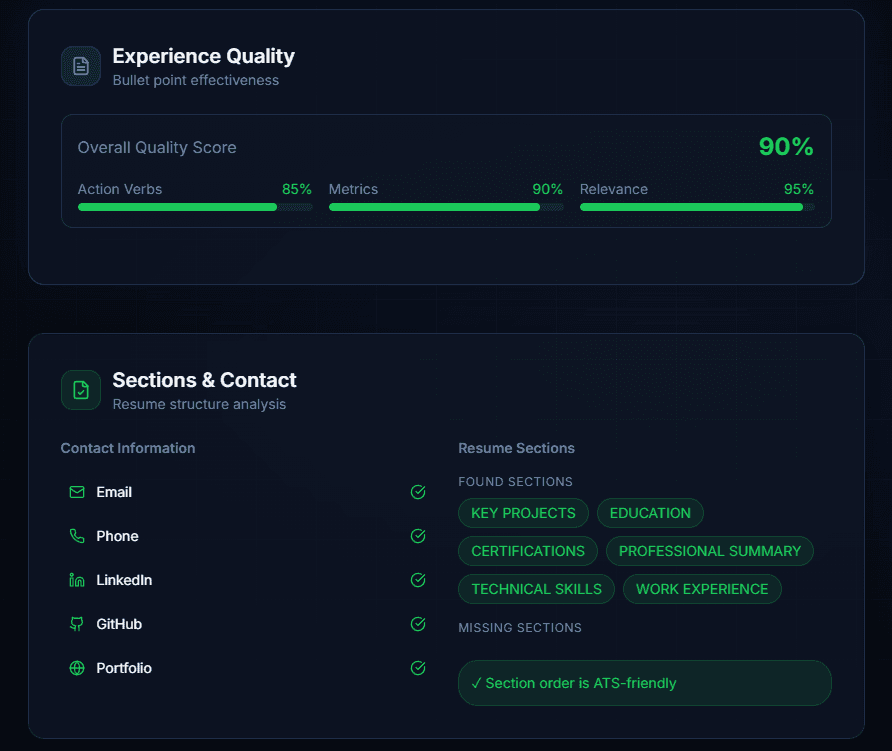This screenshot has height=751, width=892.
Task: Click the Portfolio globe icon
Action: [x=76, y=668]
